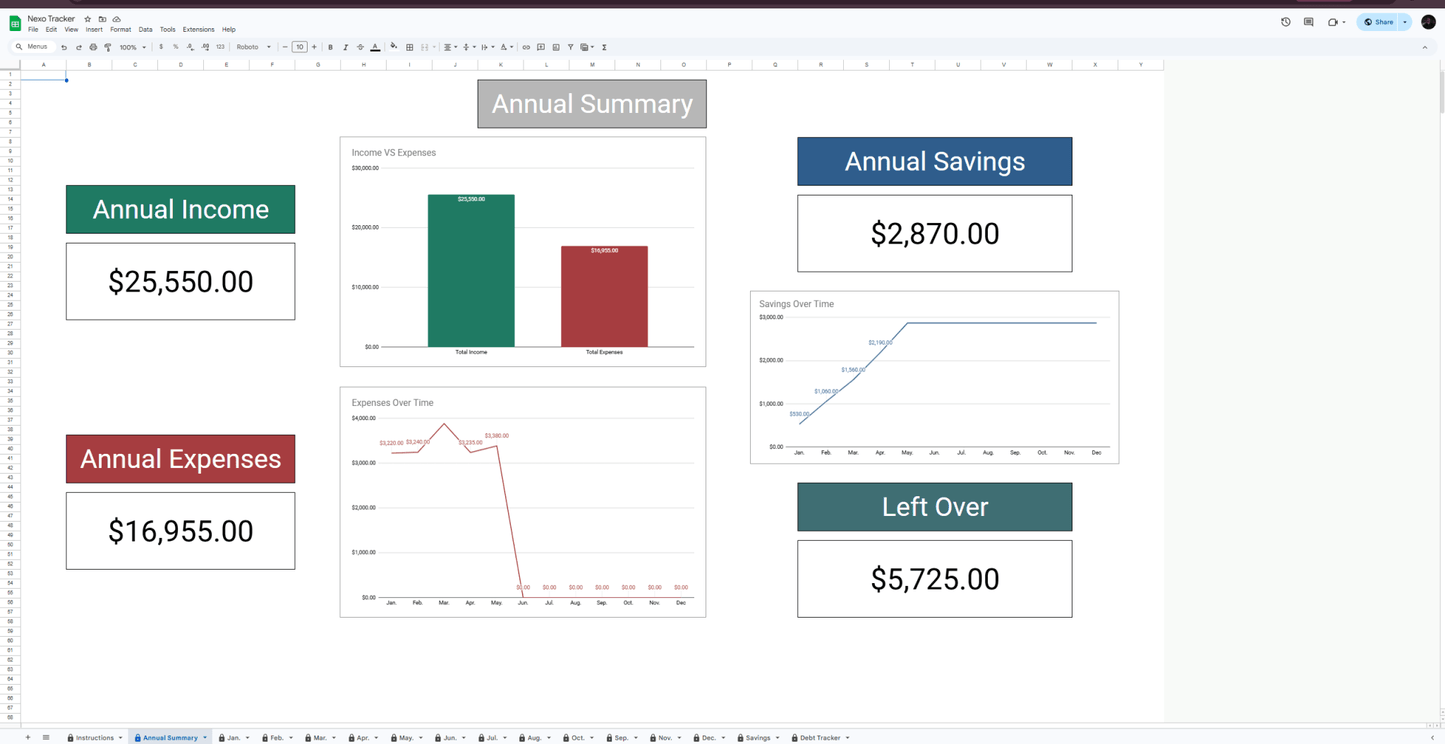Toggle bold formatting

(x=331, y=47)
